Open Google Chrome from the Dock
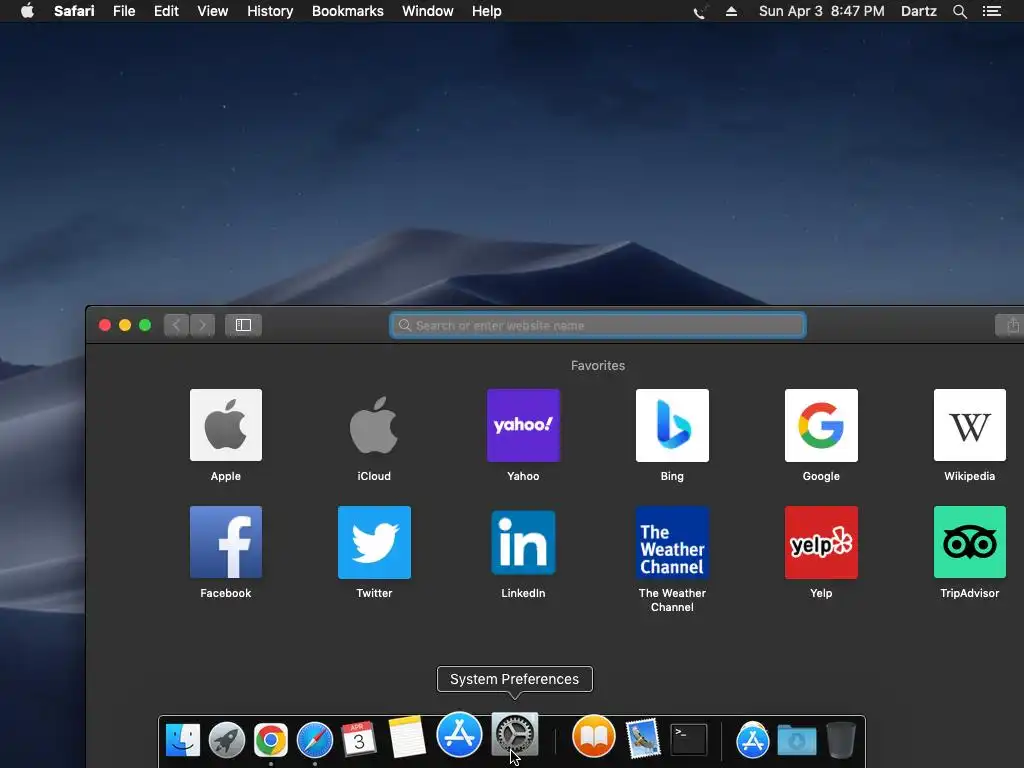1024x768 pixels. click(270, 740)
